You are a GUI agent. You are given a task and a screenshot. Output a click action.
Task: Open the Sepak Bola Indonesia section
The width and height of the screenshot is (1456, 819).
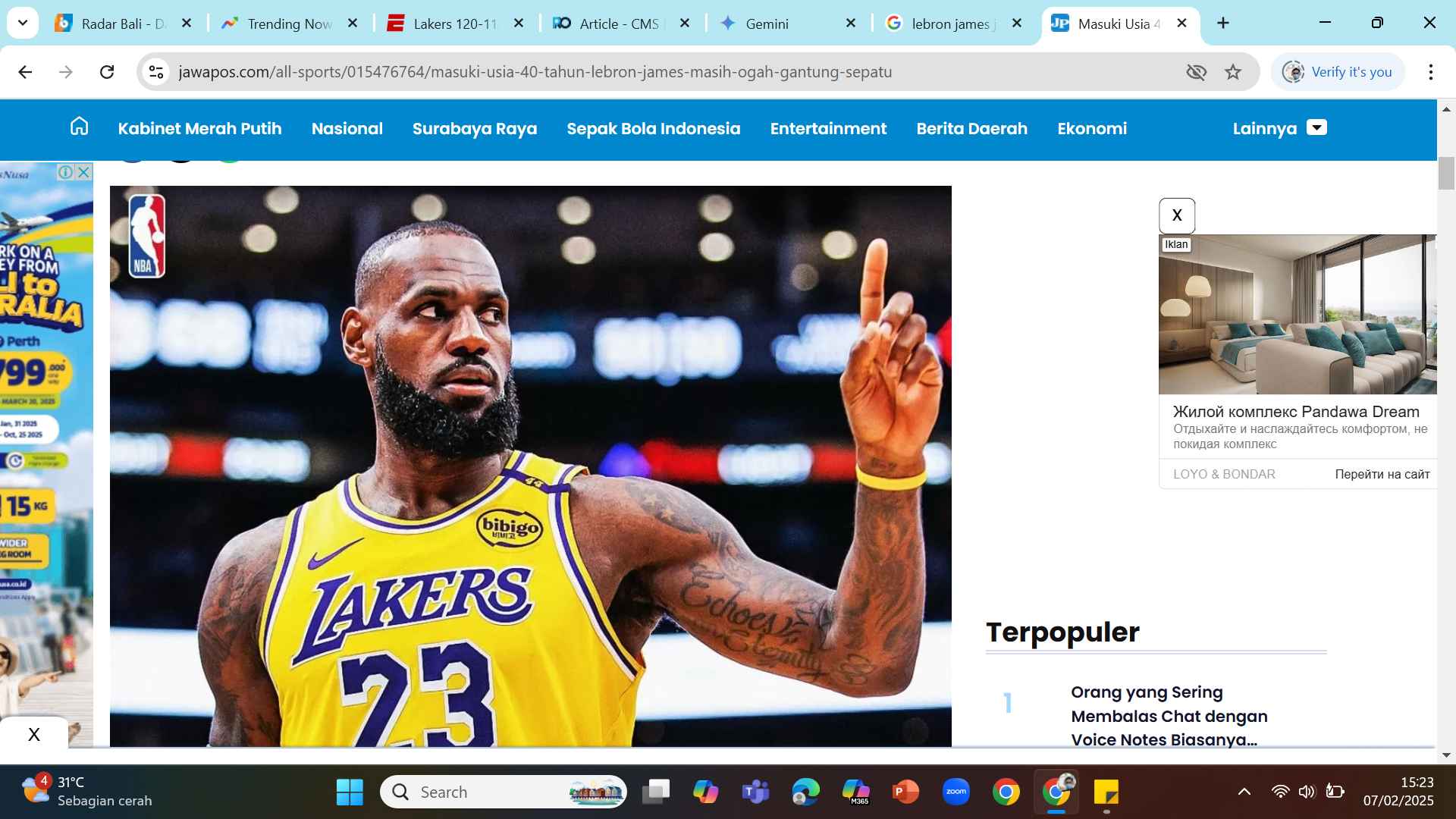pyautogui.click(x=653, y=129)
